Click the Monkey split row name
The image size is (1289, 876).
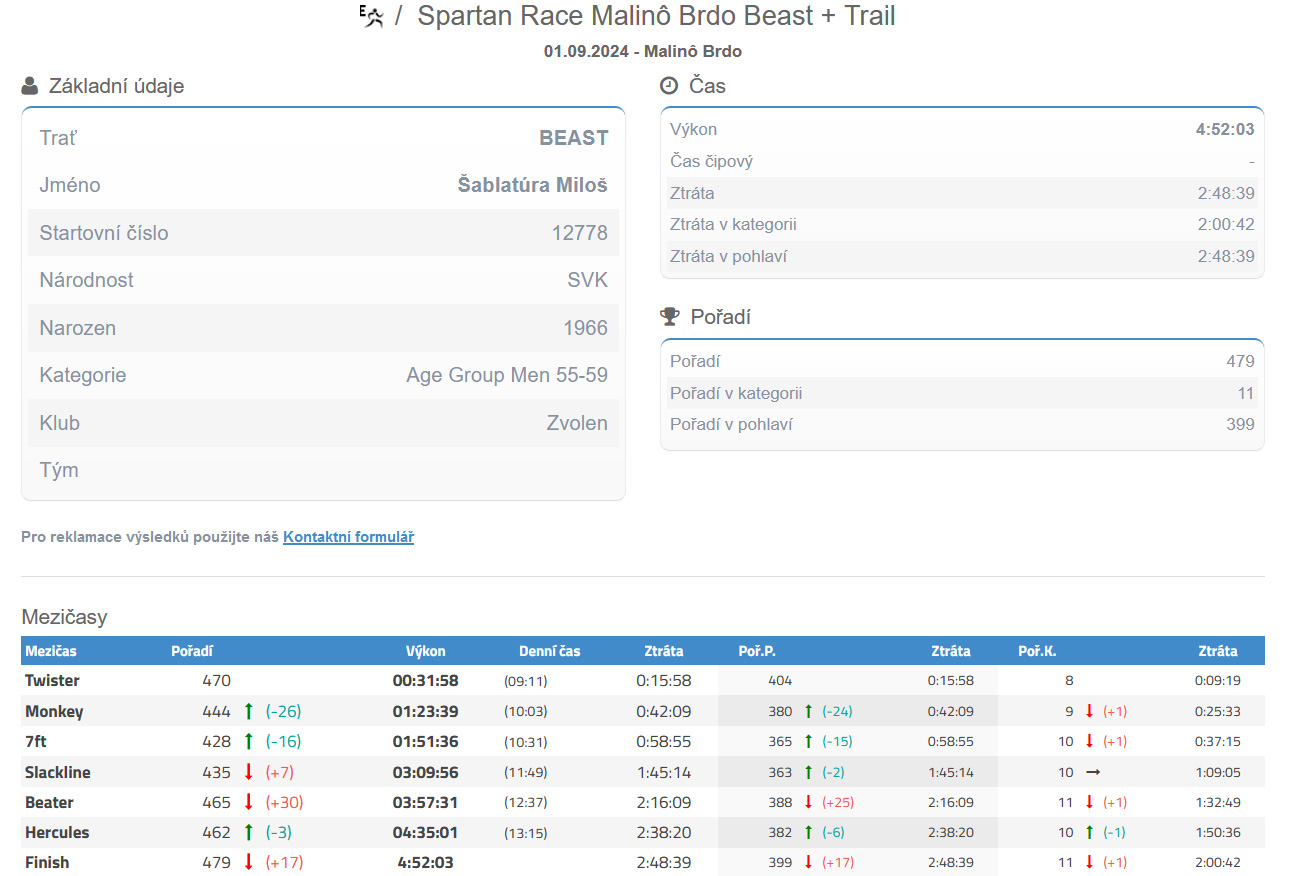tap(54, 712)
